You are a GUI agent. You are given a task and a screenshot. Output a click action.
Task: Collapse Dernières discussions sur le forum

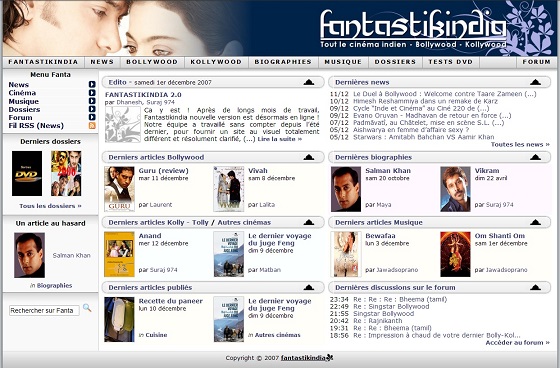pos(535,287)
